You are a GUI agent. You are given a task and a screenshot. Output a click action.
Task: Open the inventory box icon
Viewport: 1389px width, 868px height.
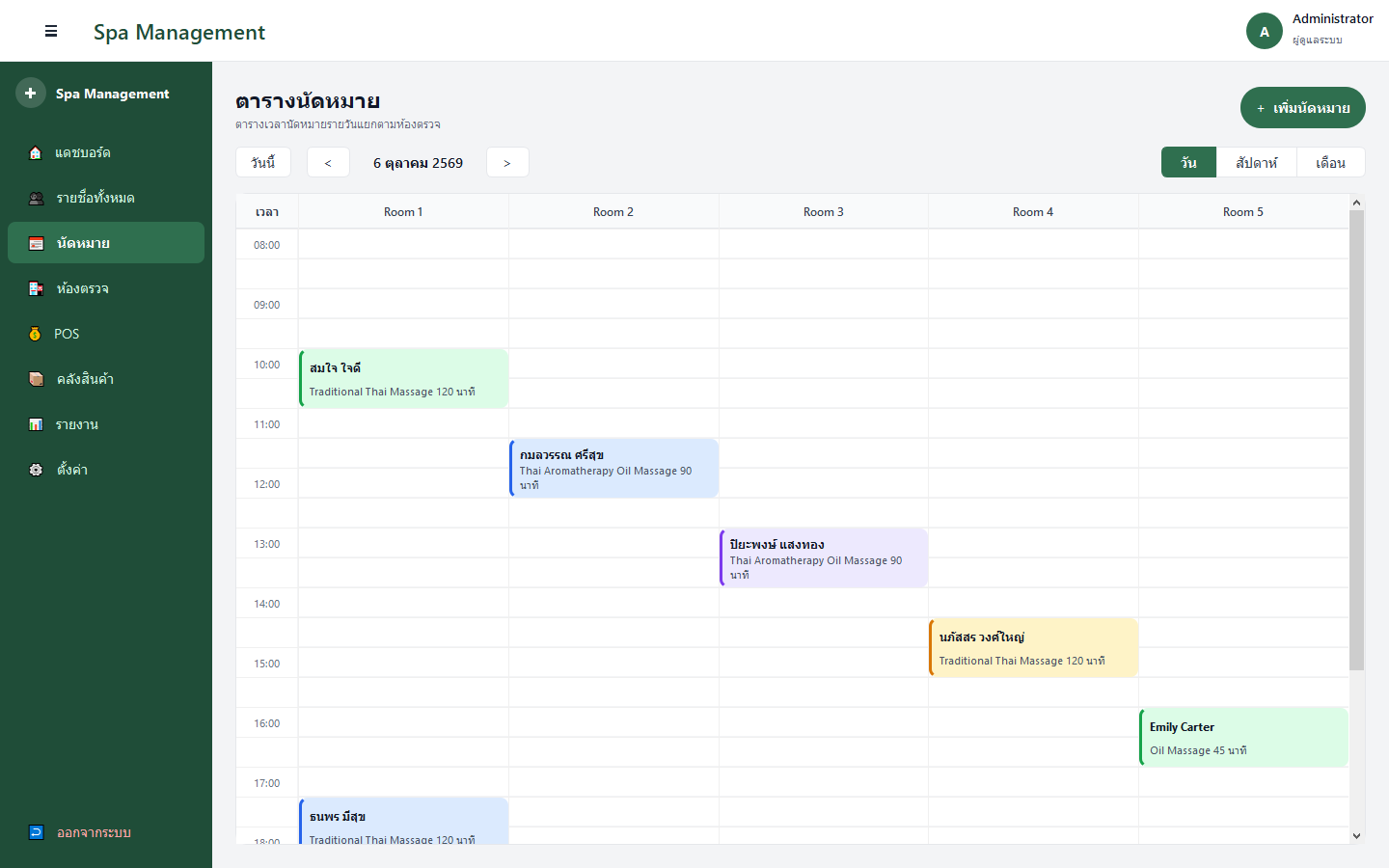click(x=36, y=379)
